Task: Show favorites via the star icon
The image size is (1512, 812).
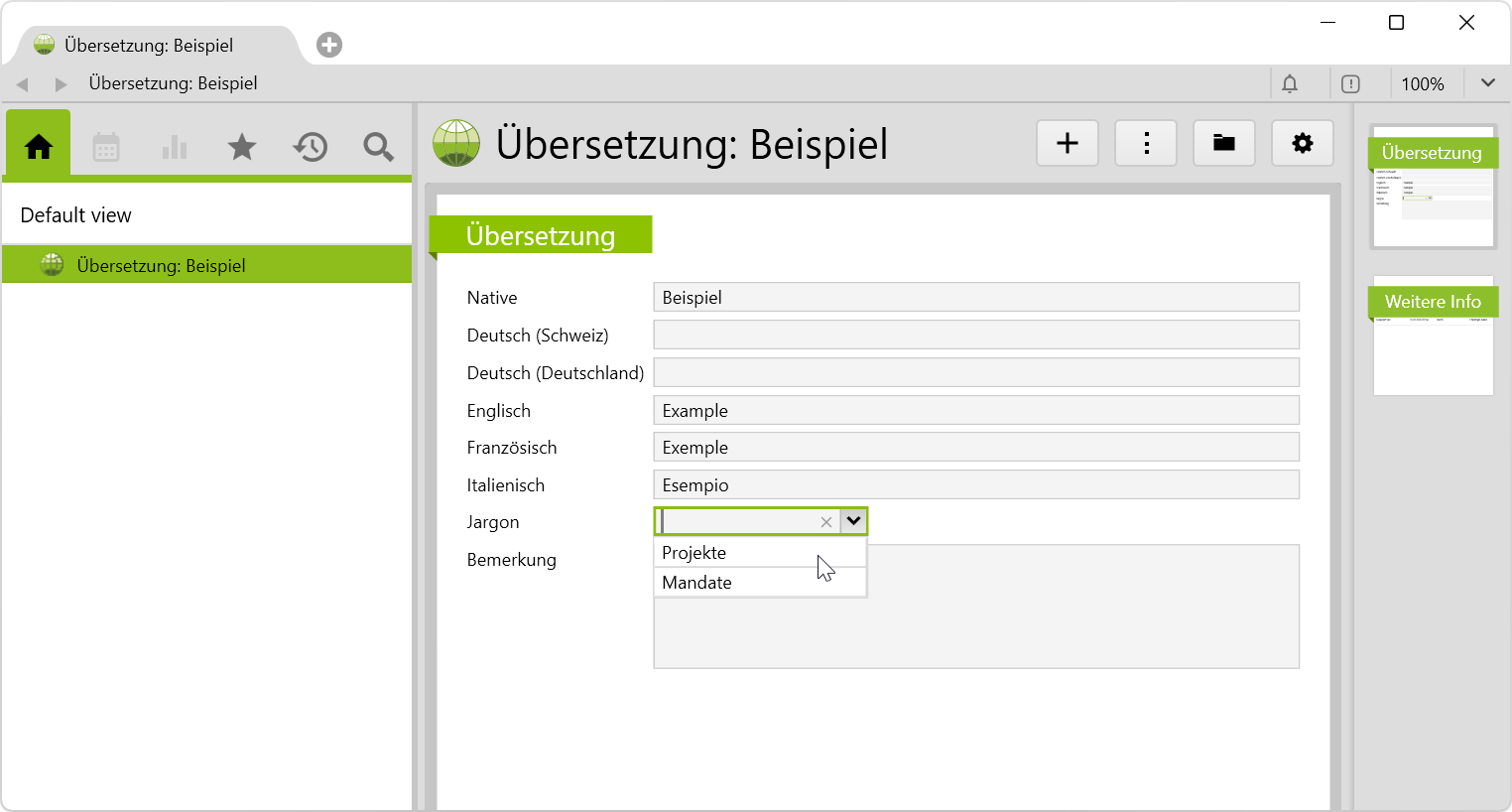Action: (x=242, y=147)
